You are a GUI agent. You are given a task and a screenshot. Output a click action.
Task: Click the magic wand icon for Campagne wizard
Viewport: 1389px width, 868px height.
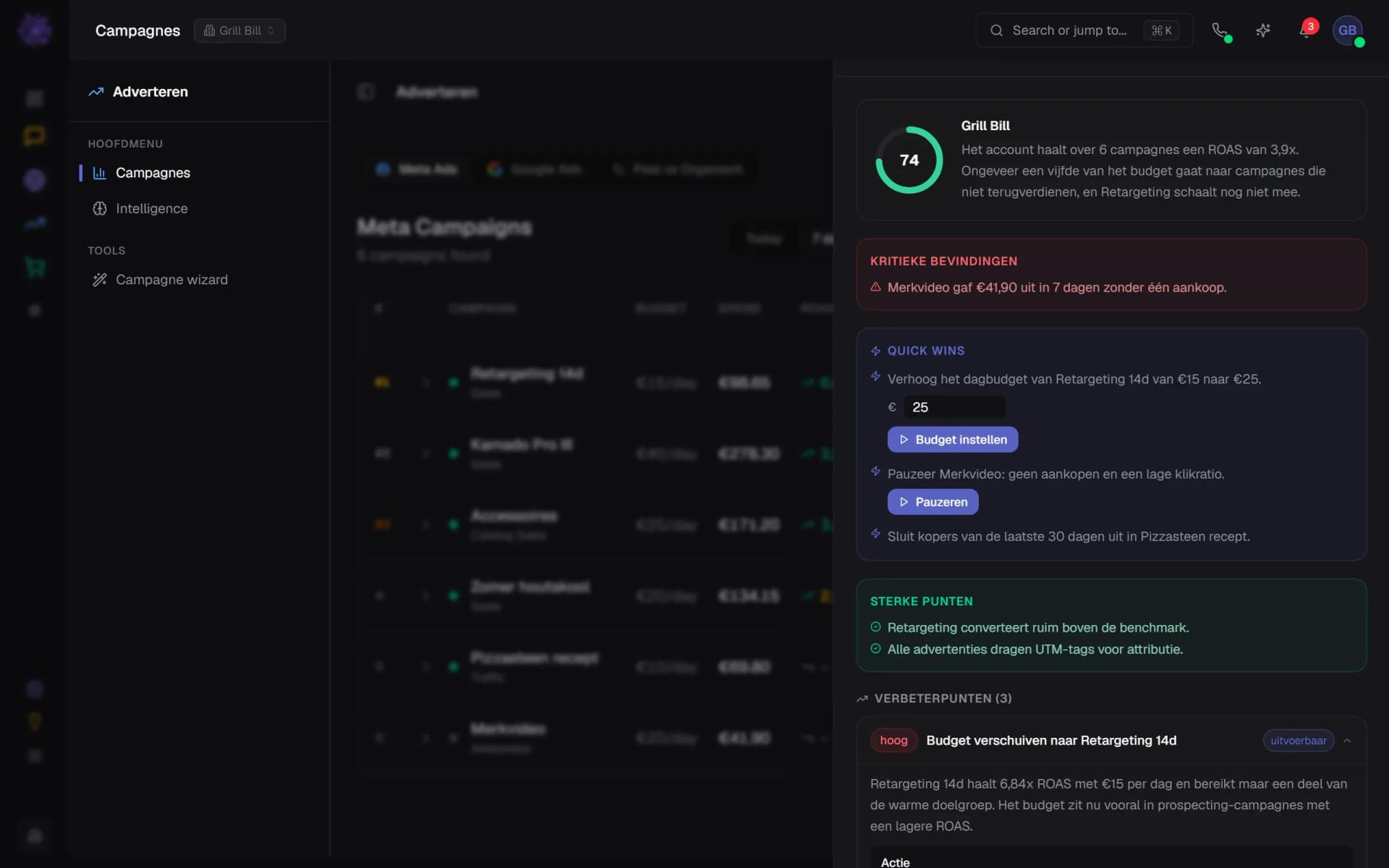tap(100, 279)
